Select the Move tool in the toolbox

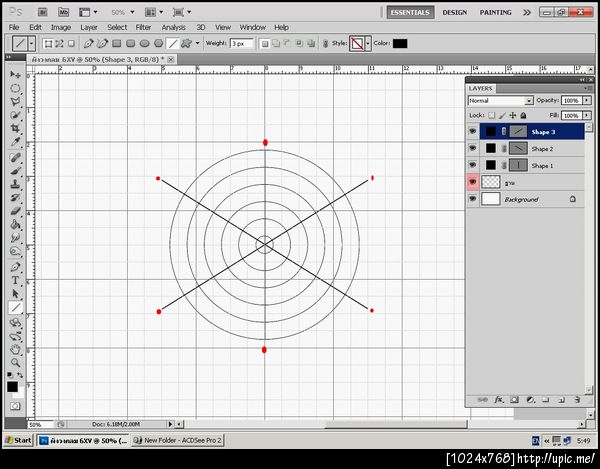point(15,75)
